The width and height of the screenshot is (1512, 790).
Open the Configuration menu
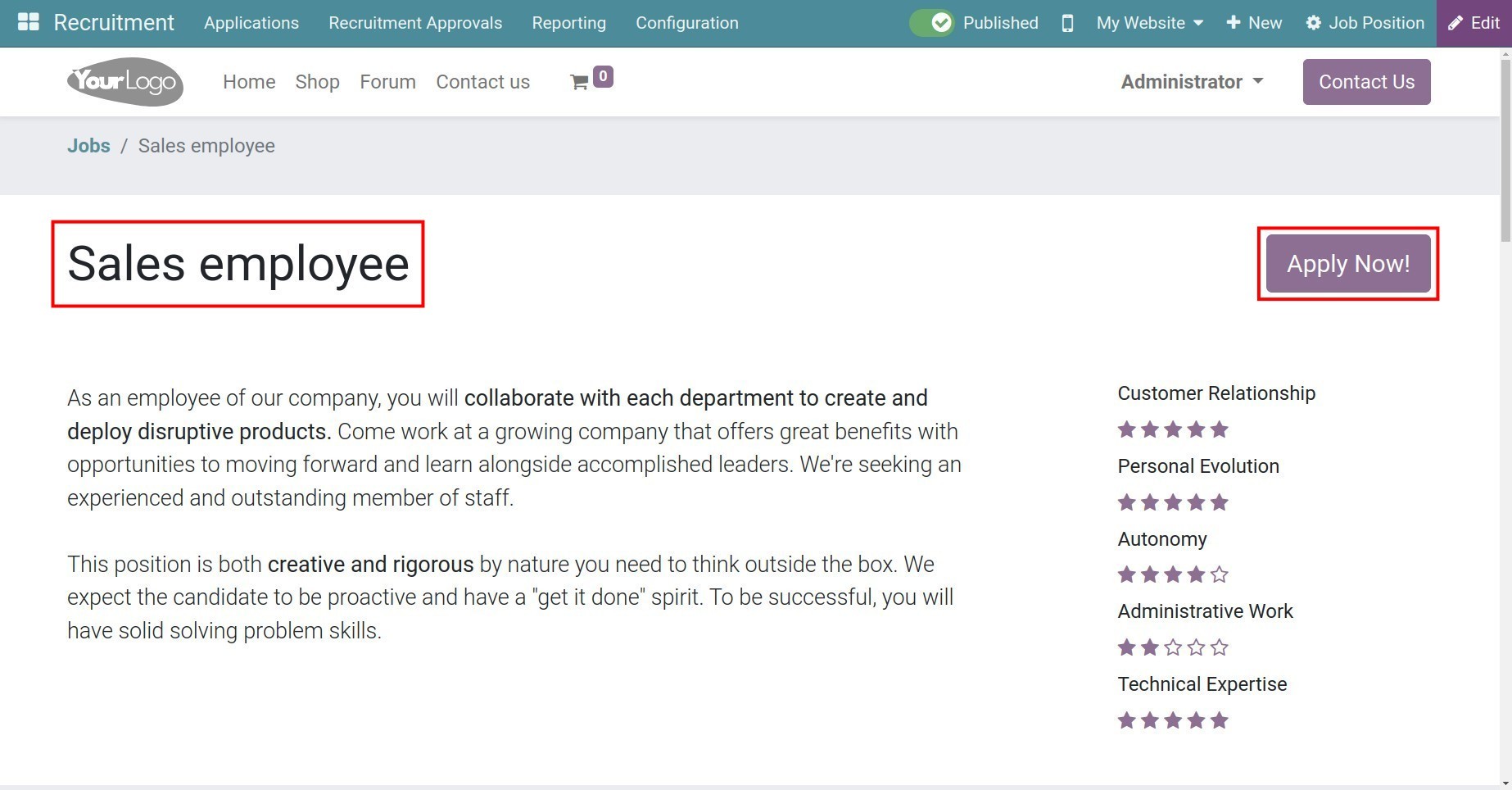coord(686,23)
